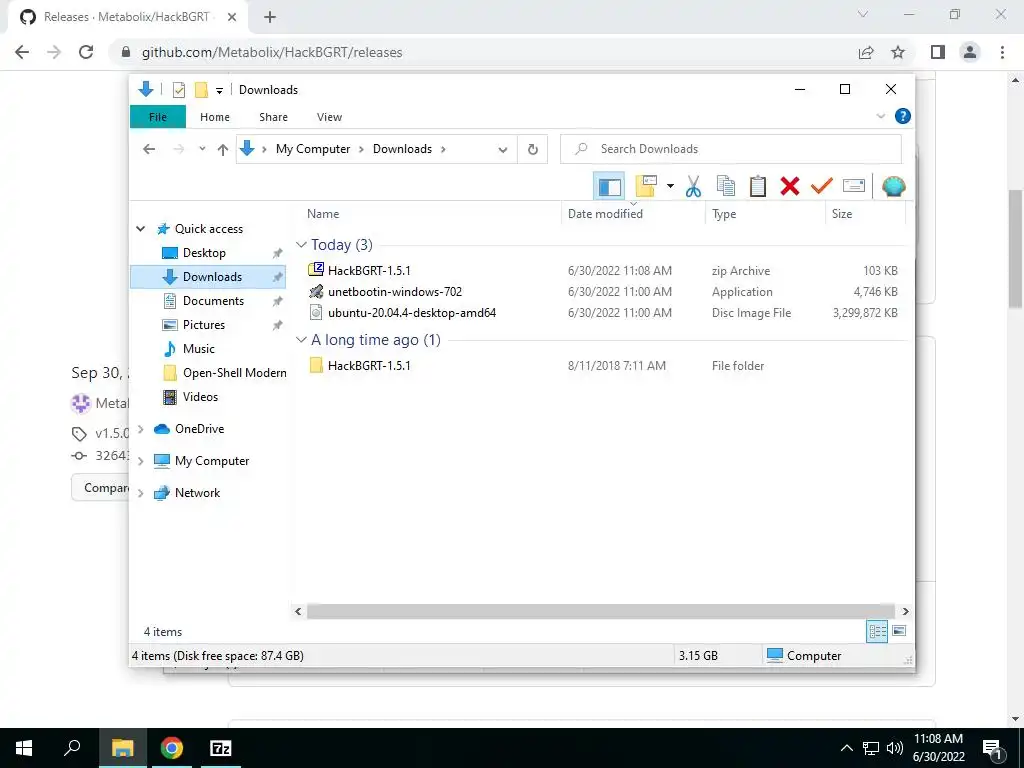
Task: Click Downloads in the address breadcrumb
Action: point(402,149)
